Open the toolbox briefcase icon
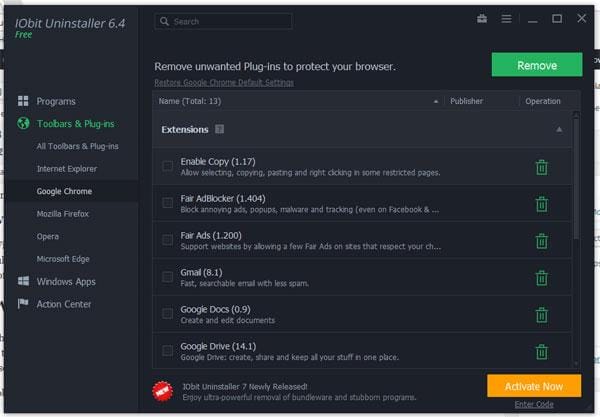The width and height of the screenshot is (600, 417). (x=482, y=18)
